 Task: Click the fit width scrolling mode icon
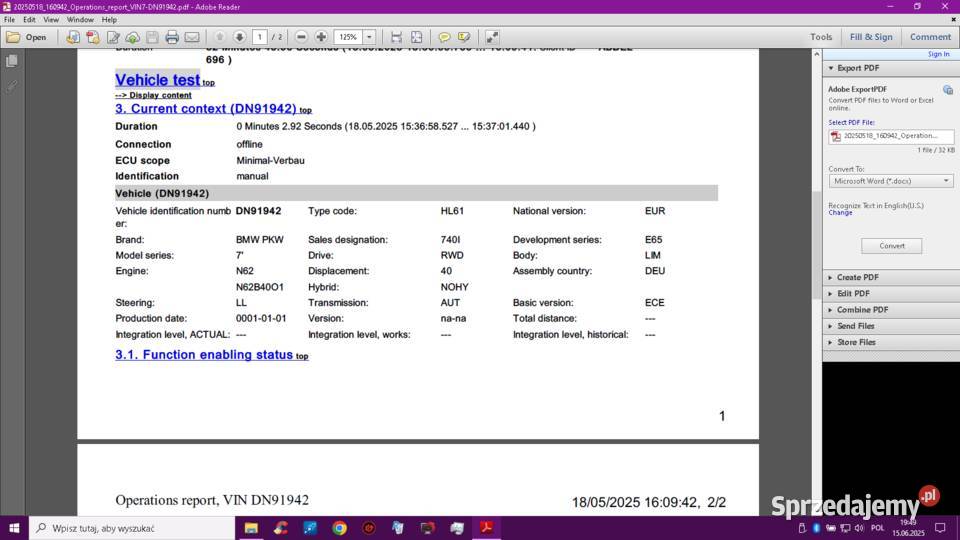pos(396,37)
